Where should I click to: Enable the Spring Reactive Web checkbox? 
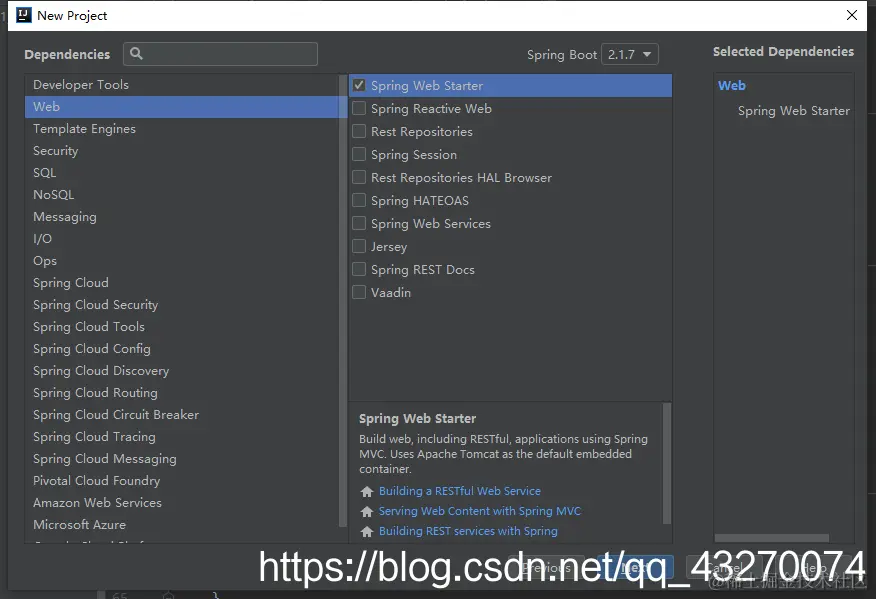tap(359, 108)
